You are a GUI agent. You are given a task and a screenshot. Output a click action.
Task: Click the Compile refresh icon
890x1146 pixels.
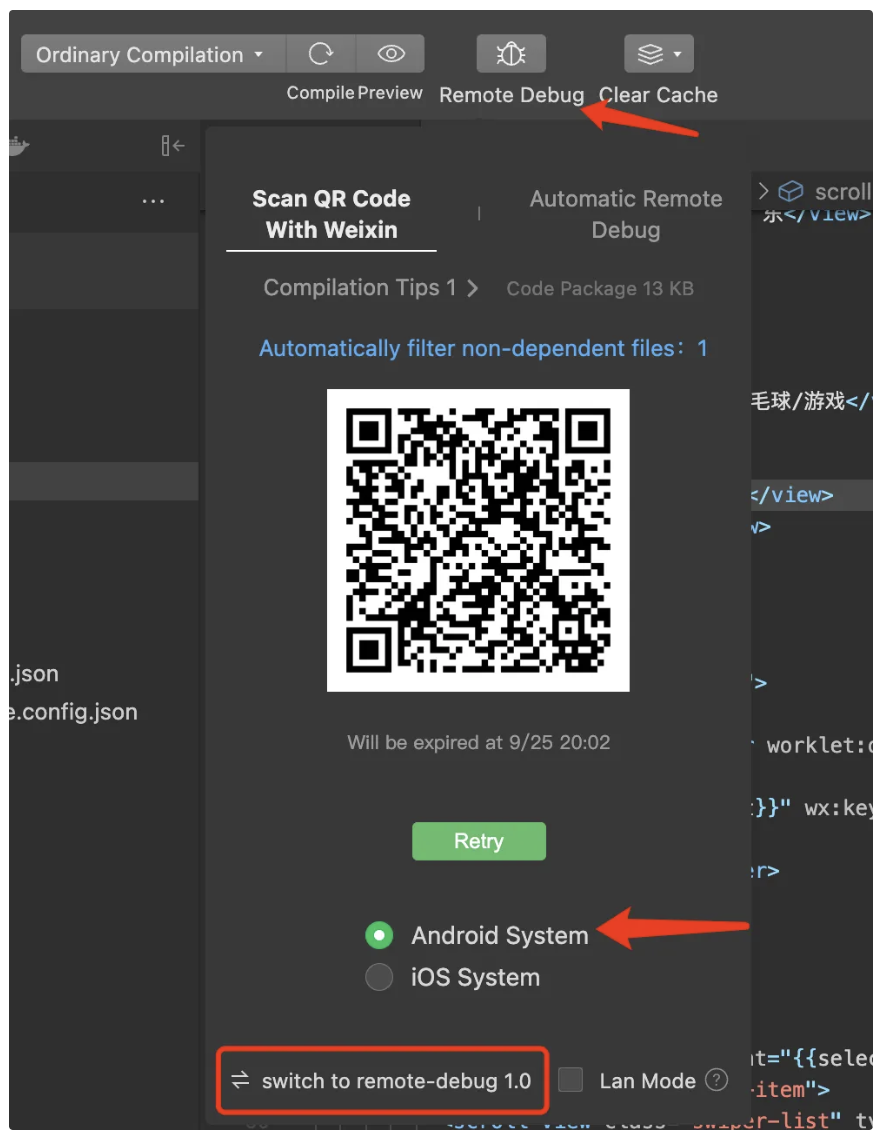click(321, 54)
